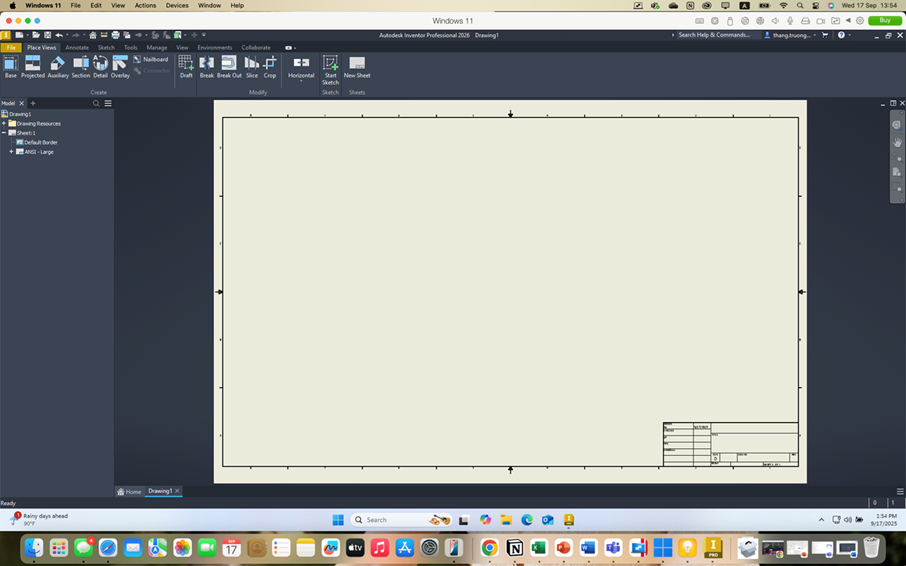Open the Pan hand tool in navigation bar

(x=897, y=142)
